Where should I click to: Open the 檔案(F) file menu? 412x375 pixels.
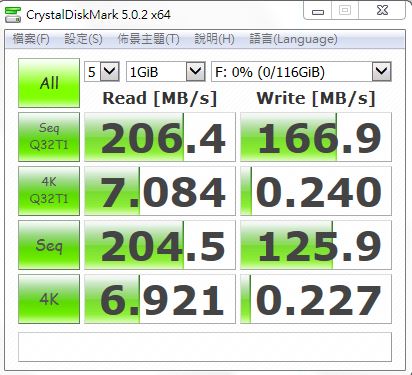tap(31, 39)
